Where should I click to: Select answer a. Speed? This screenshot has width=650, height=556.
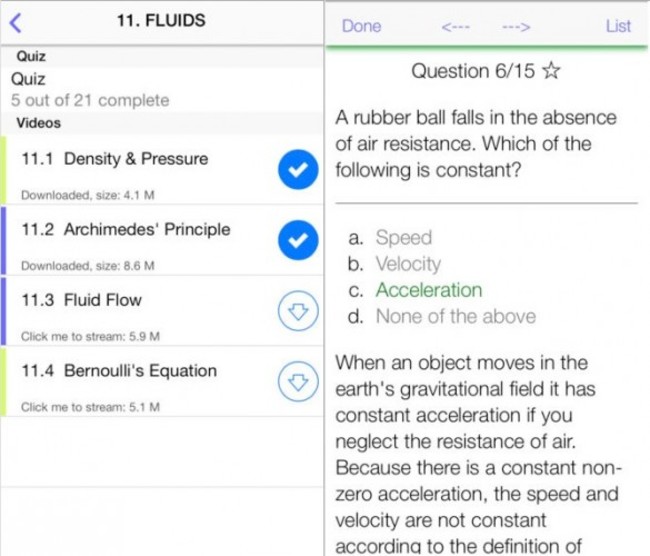coord(403,238)
